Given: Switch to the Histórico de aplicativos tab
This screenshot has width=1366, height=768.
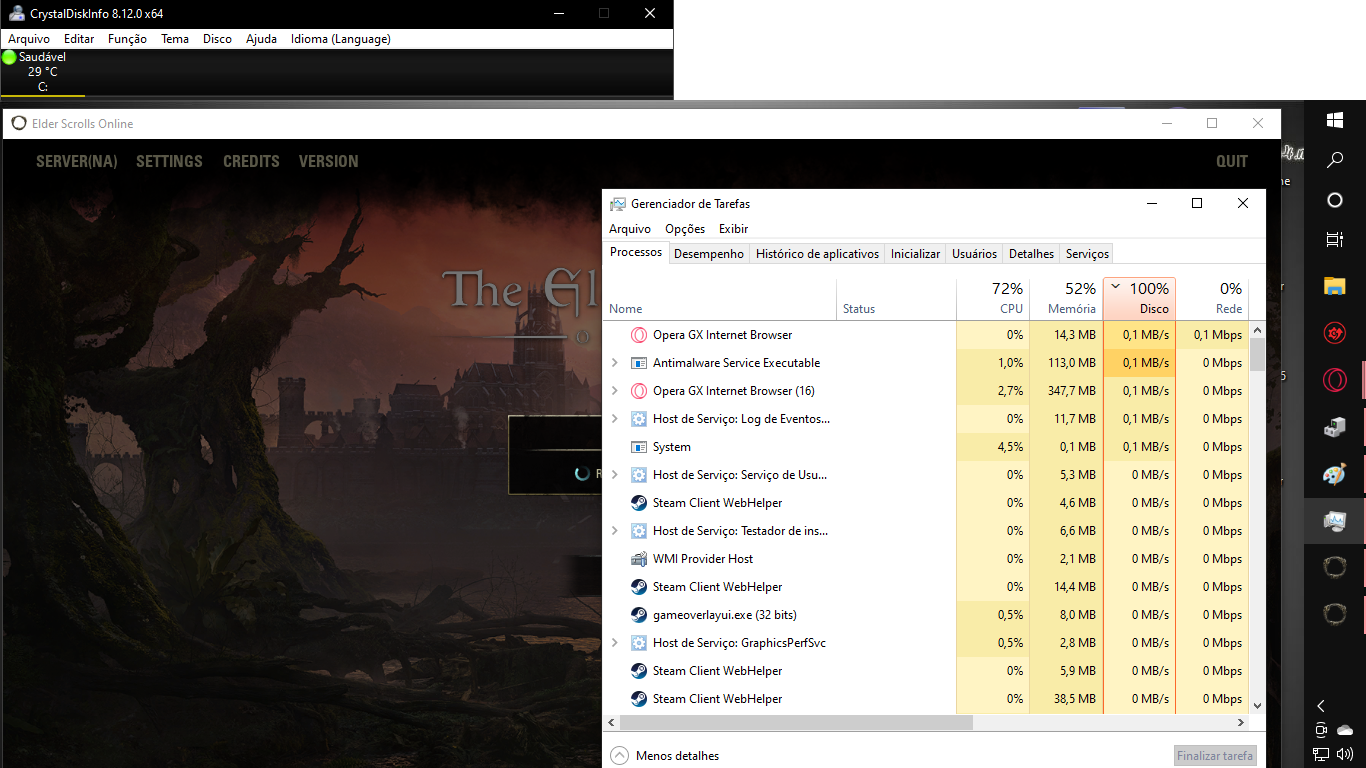Looking at the screenshot, I should click(818, 254).
